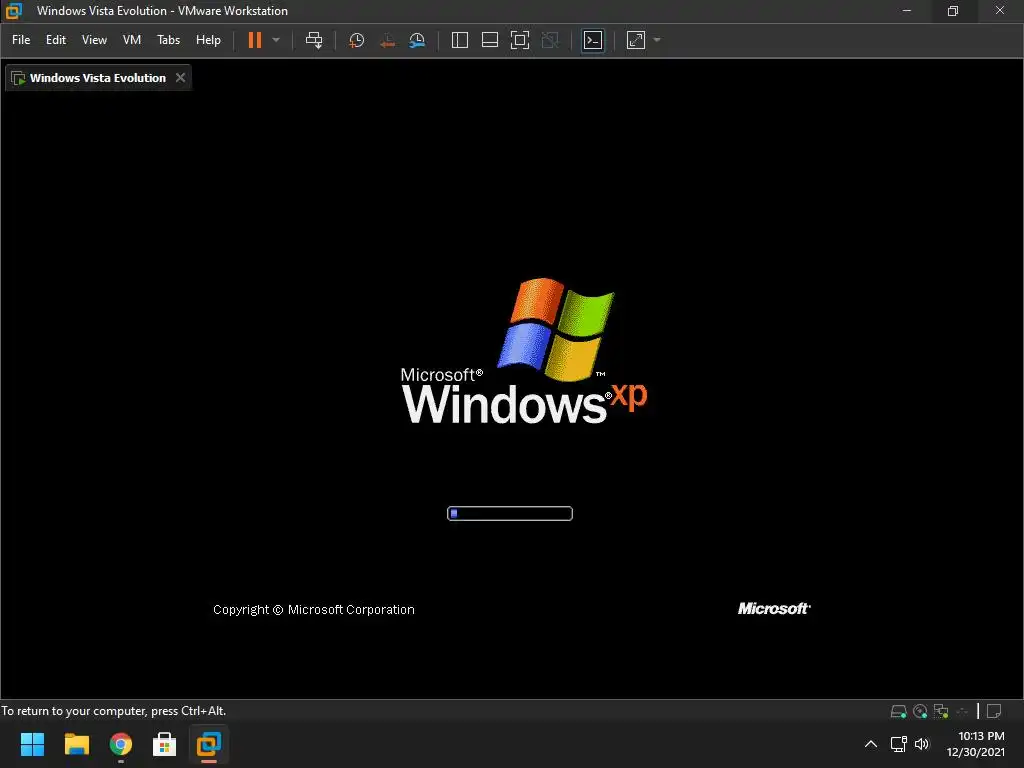
Task: Open the message log icon in status bar
Action: (994, 711)
